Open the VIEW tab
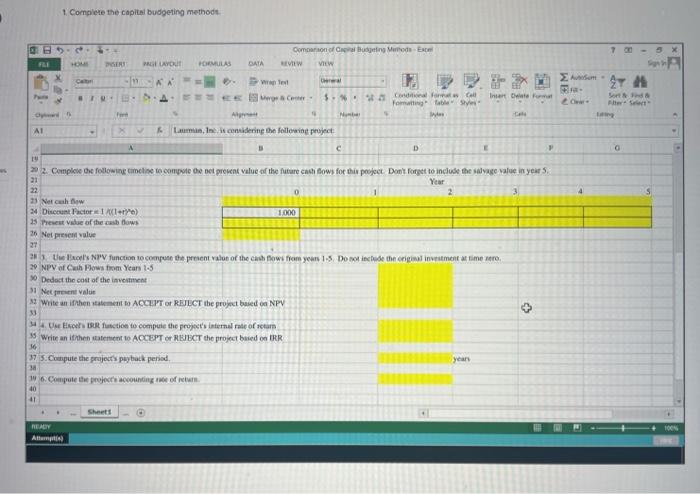 pos(326,64)
